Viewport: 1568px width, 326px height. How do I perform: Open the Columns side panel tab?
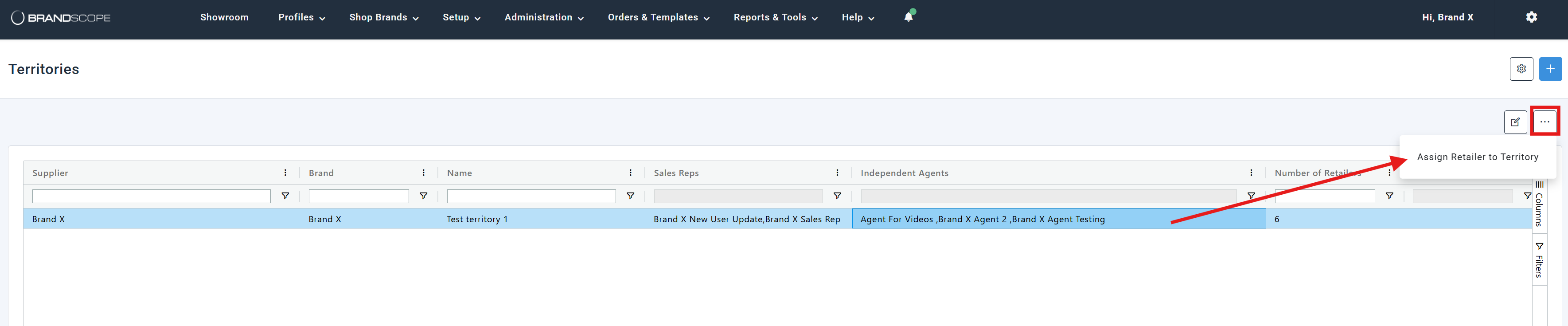1539,204
